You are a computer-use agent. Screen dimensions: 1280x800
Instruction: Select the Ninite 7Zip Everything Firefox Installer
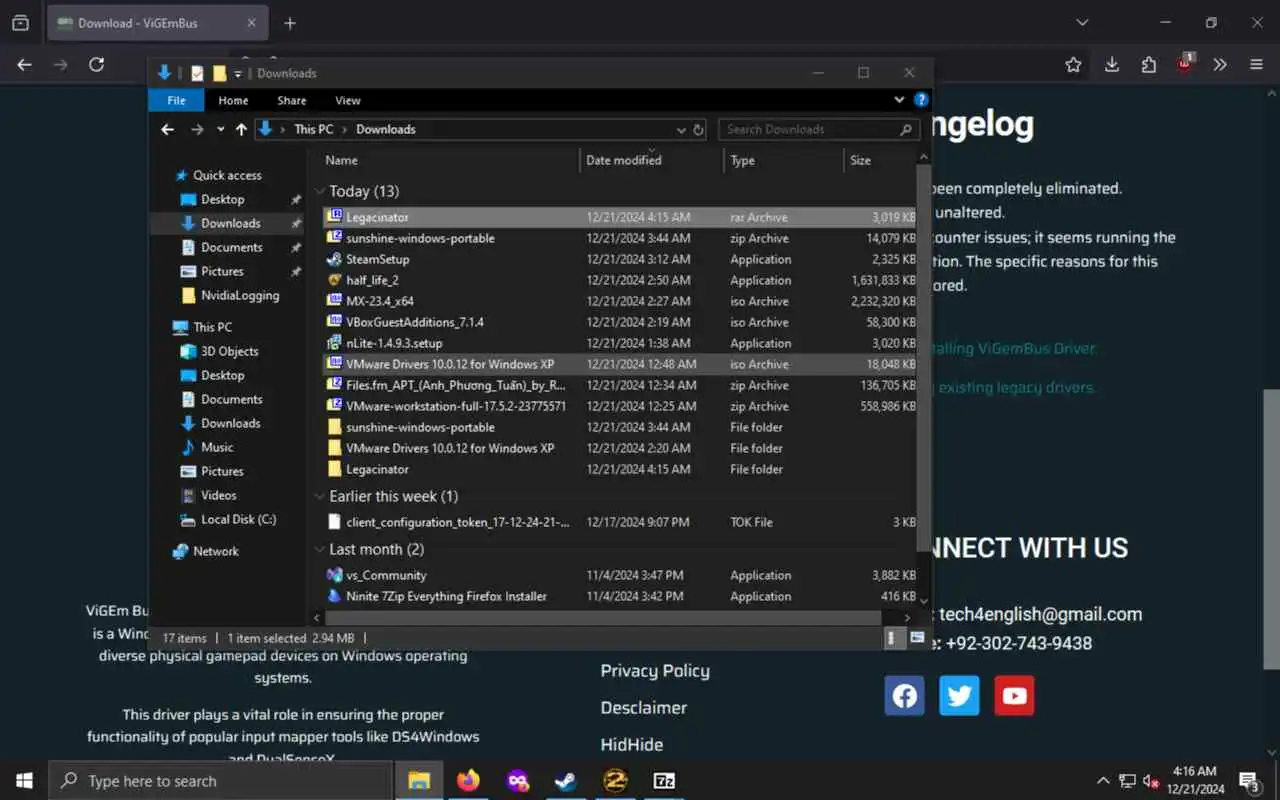point(620,596)
